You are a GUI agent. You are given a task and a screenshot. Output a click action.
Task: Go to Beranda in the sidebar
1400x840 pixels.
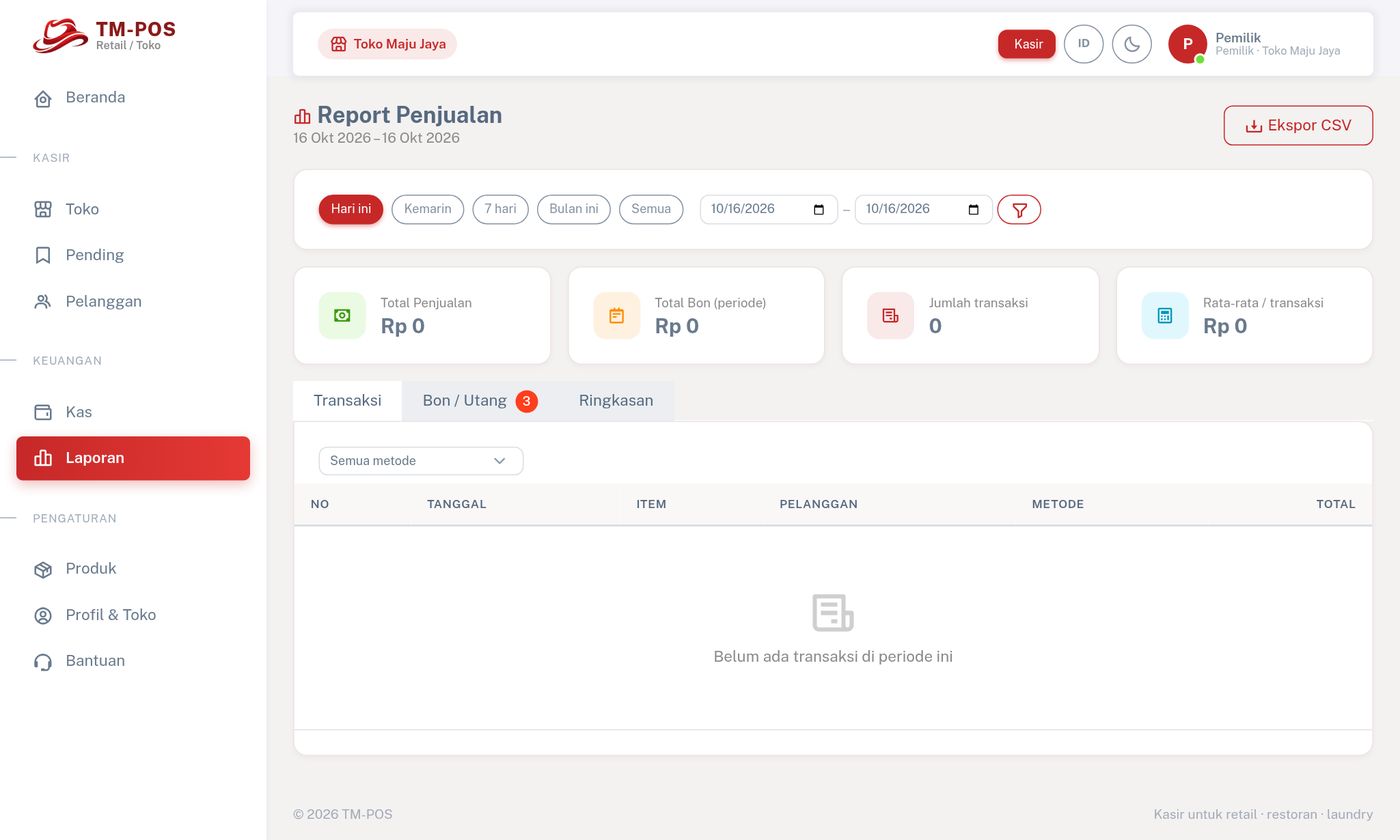[133, 98]
